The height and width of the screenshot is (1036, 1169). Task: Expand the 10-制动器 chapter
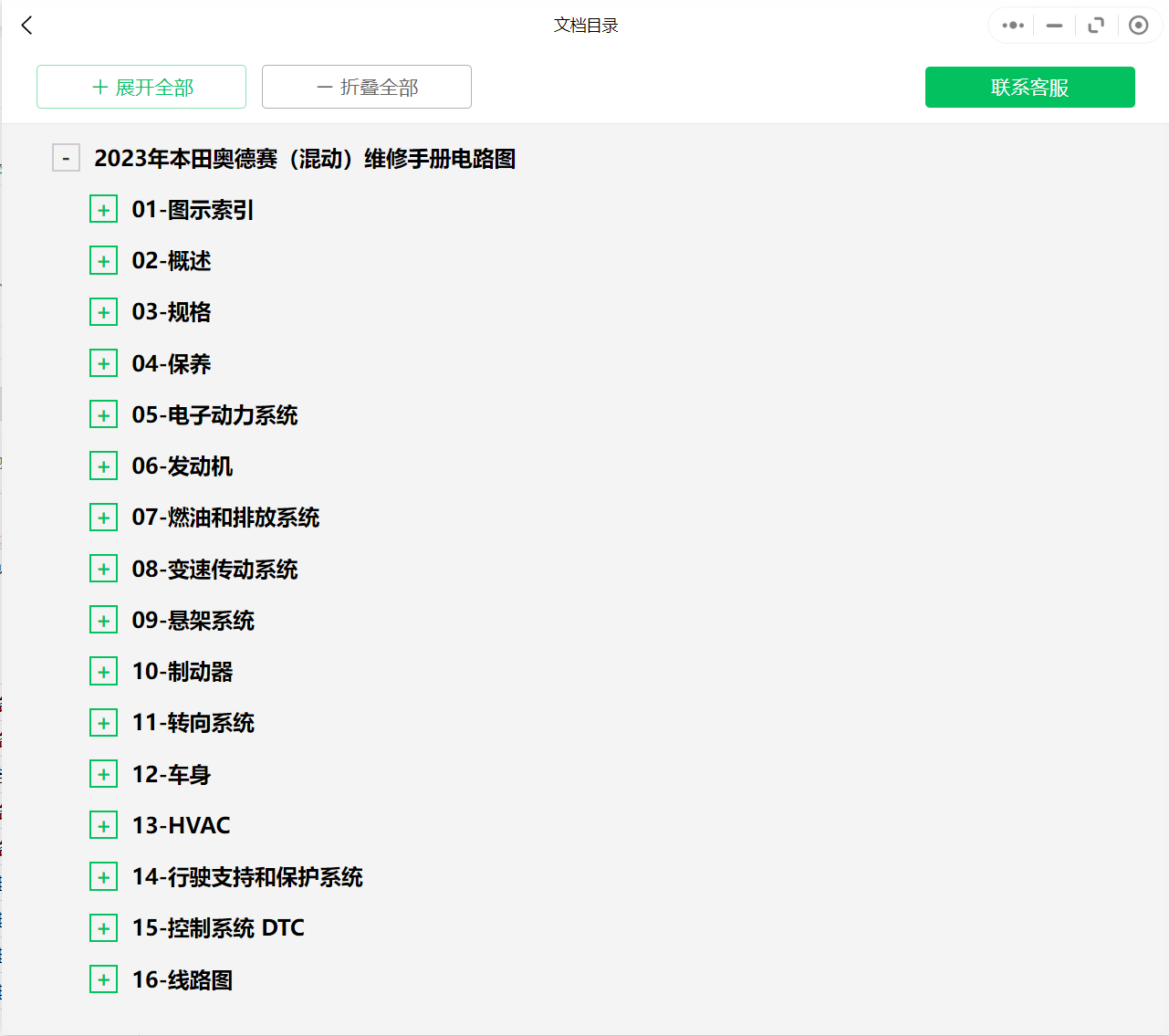click(x=104, y=671)
